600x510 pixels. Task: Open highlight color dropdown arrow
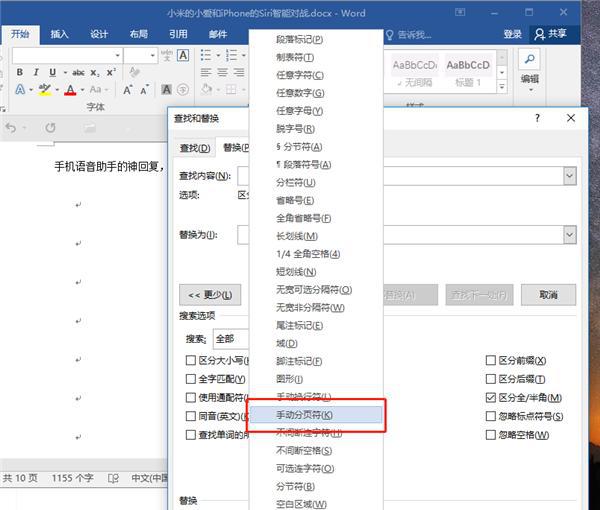point(57,90)
